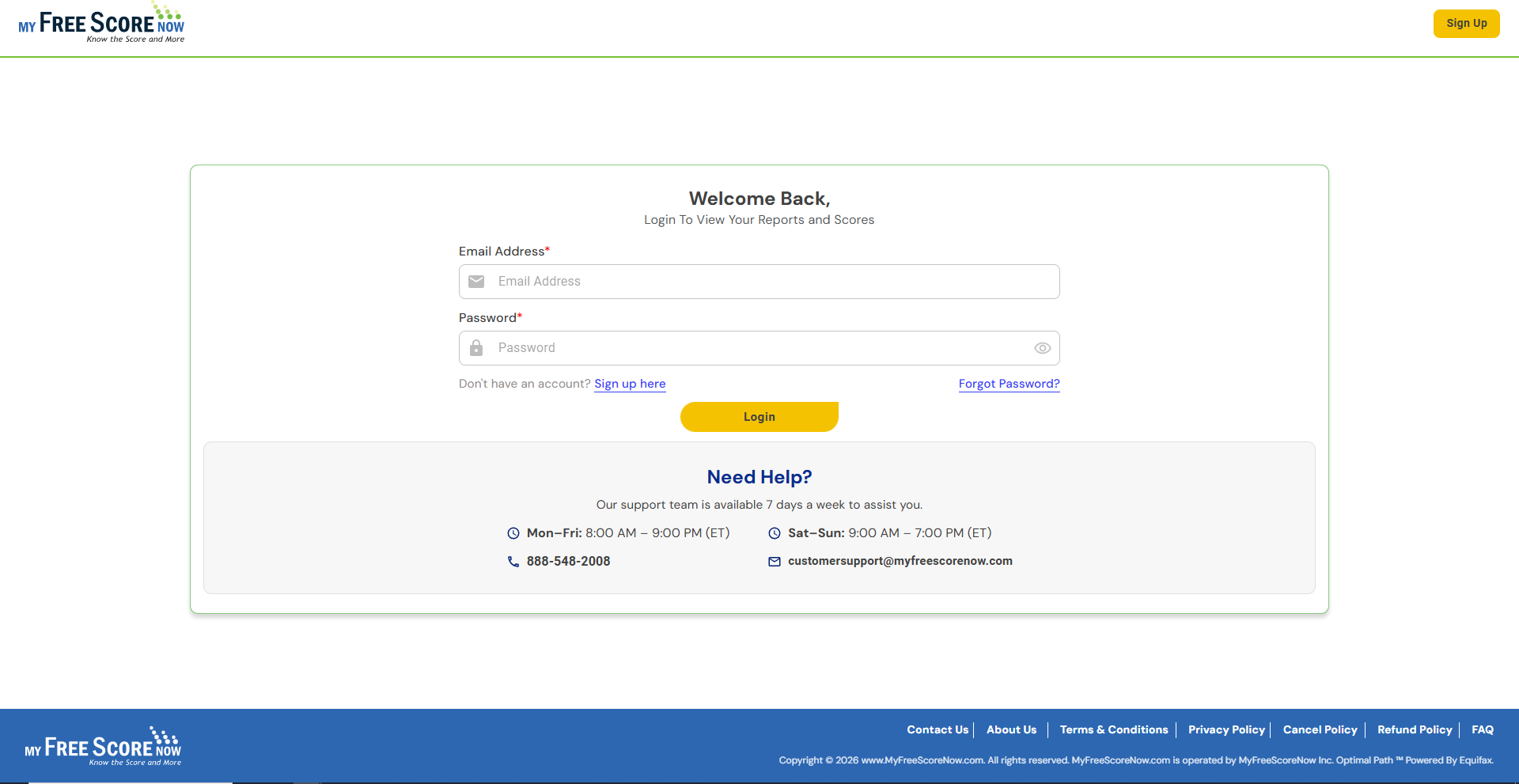Image resolution: width=1519 pixels, height=784 pixels.
Task: Open the FAQ footer link
Action: (x=1483, y=730)
